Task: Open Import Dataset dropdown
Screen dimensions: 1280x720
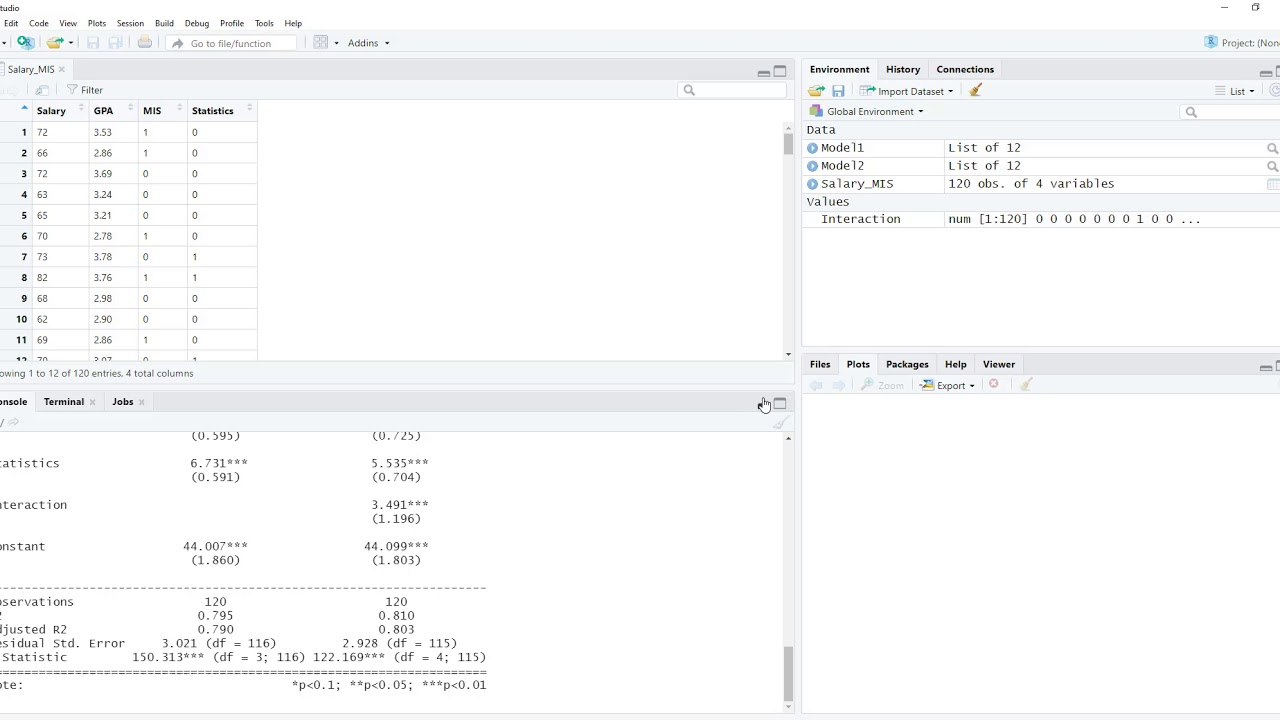Action: click(907, 91)
